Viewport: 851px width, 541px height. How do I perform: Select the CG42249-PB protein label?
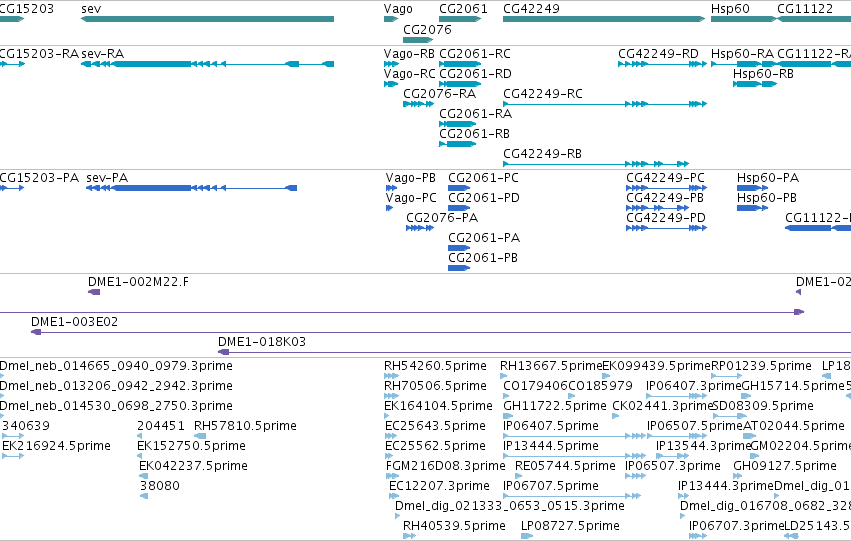[665, 198]
